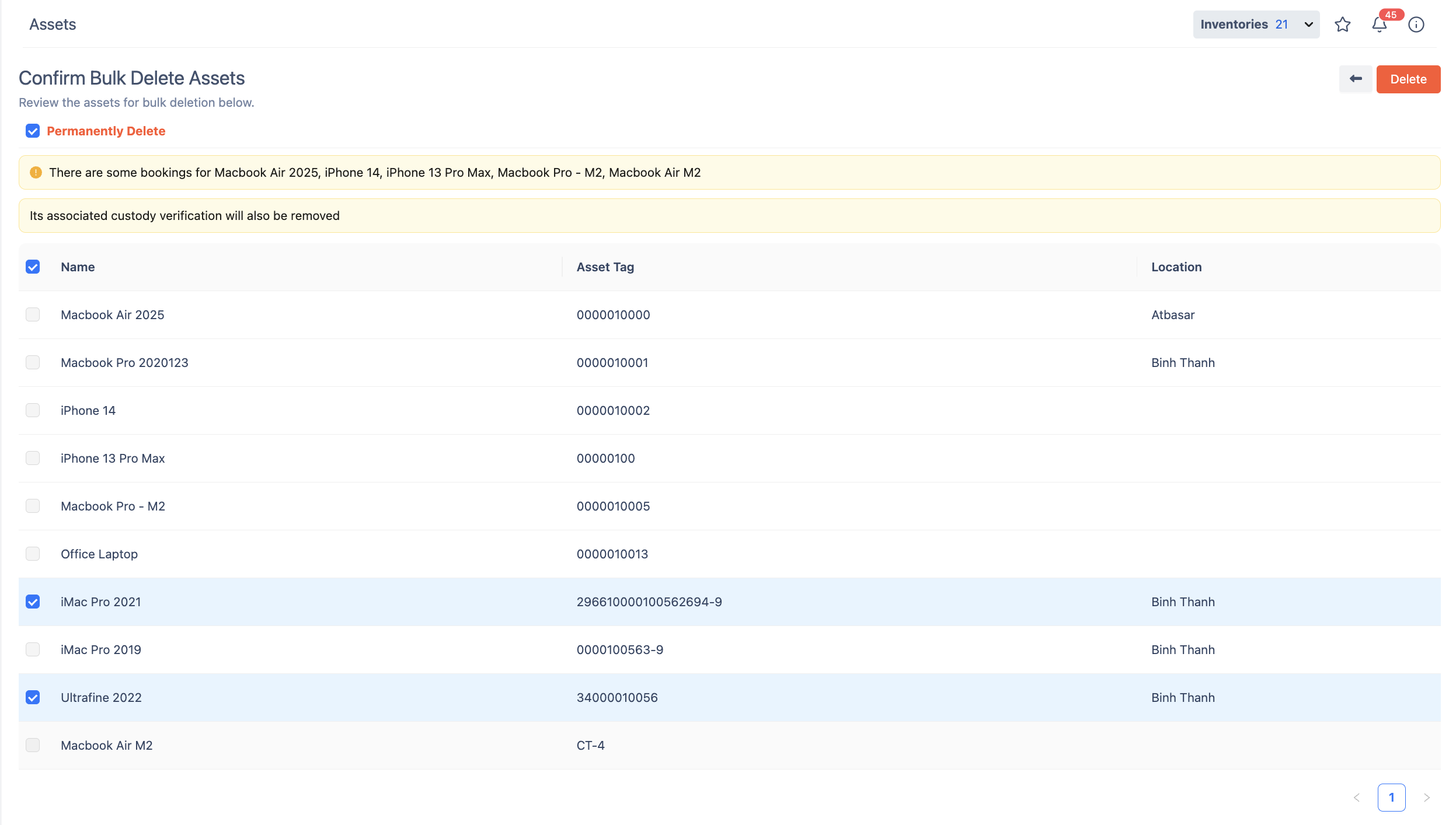Click the star favorites icon

(1342, 25)
